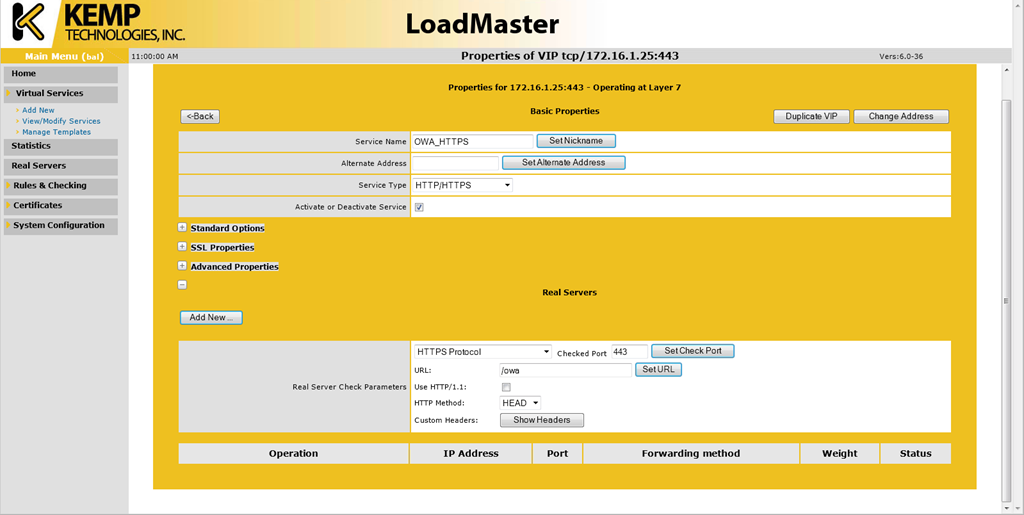Viewport: 1024px width, 515px height.
Task: Click the Set URL button
Action: (x=658, y=370)
